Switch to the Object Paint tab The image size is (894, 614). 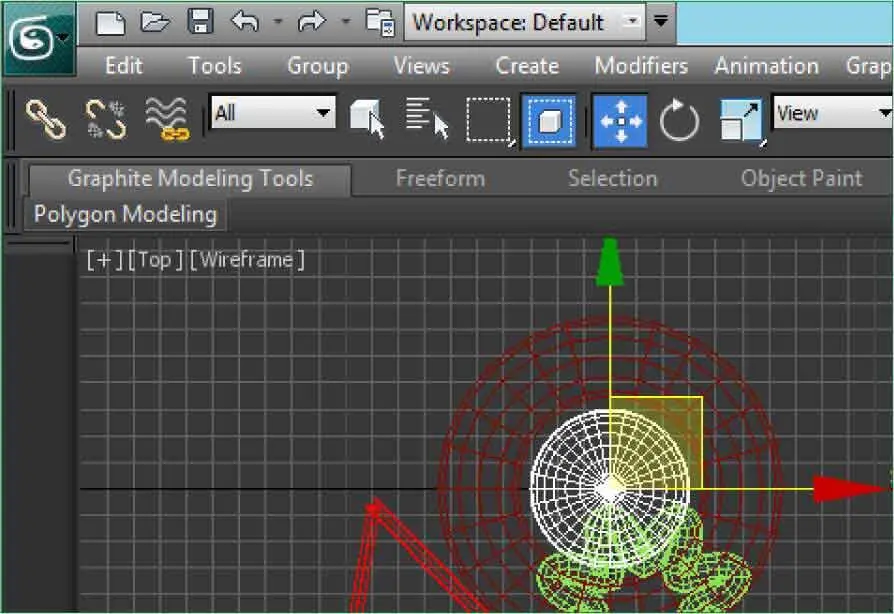801,179
